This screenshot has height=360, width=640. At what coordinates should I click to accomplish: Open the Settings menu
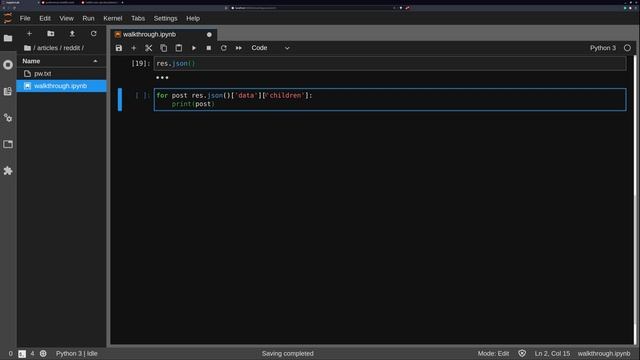coord(165,18)
